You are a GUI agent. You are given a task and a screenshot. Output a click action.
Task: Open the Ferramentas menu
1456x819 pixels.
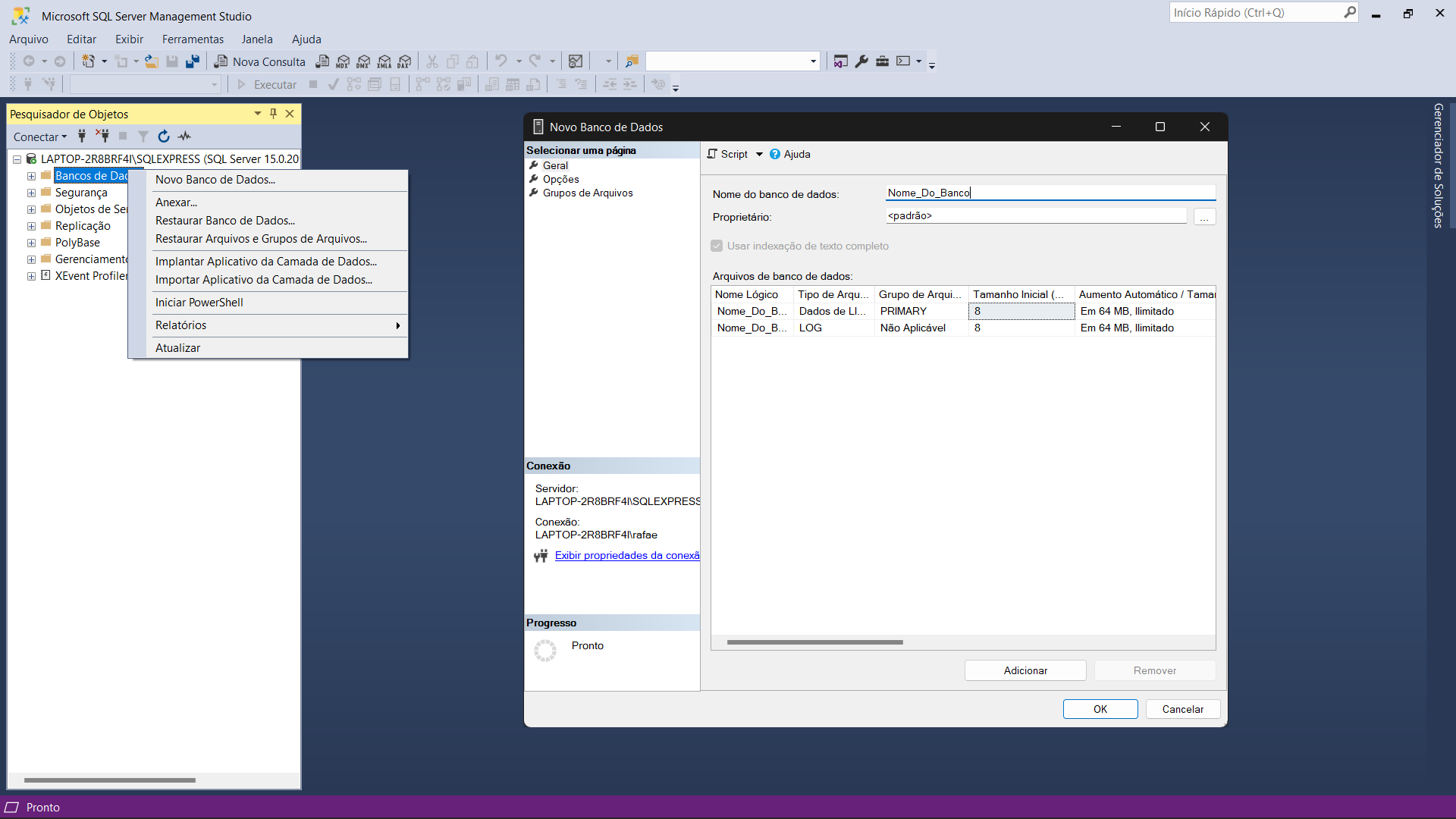pyautogui.click(x=193, y=39)
